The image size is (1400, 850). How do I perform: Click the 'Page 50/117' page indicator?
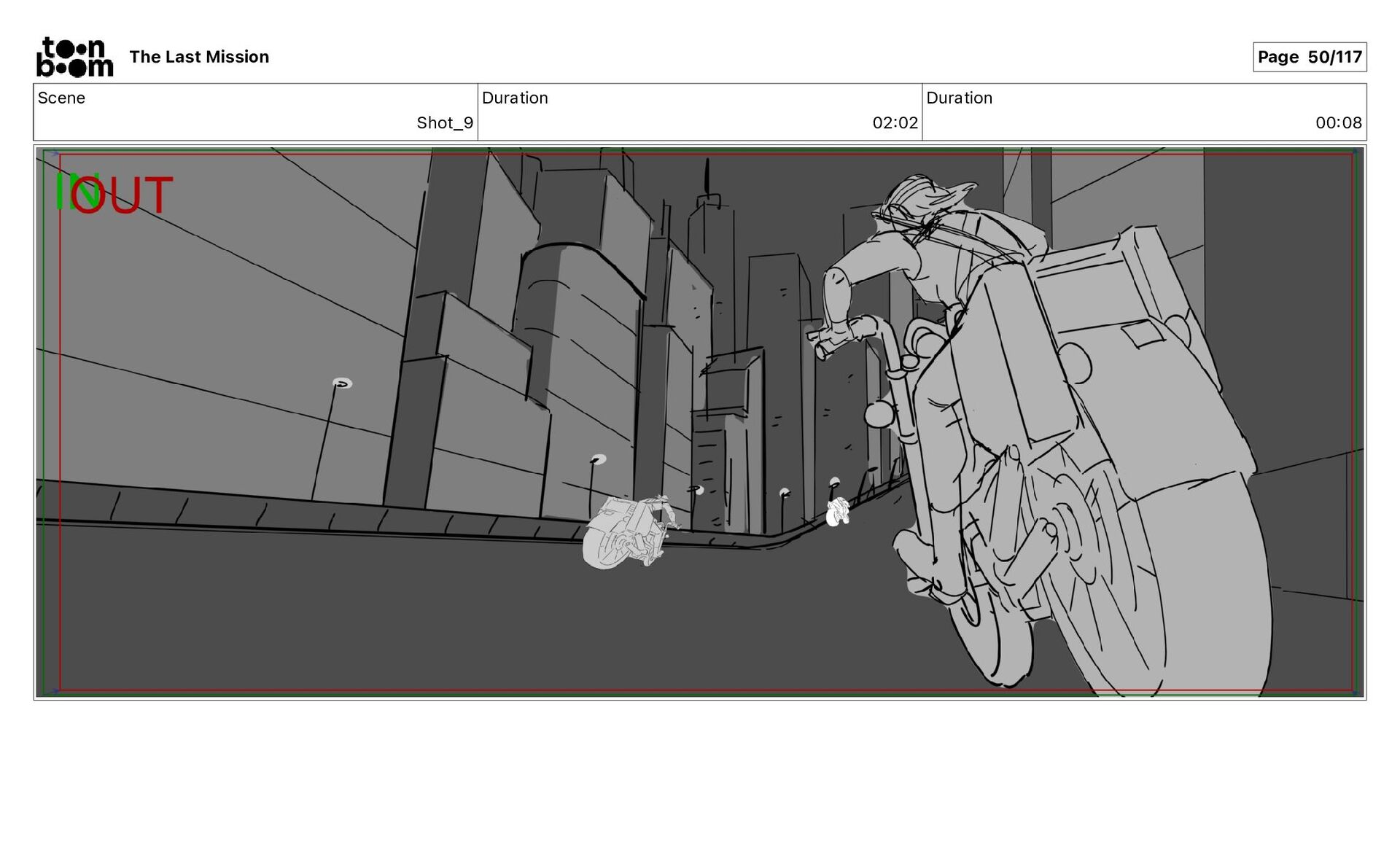coord(1310,57)
